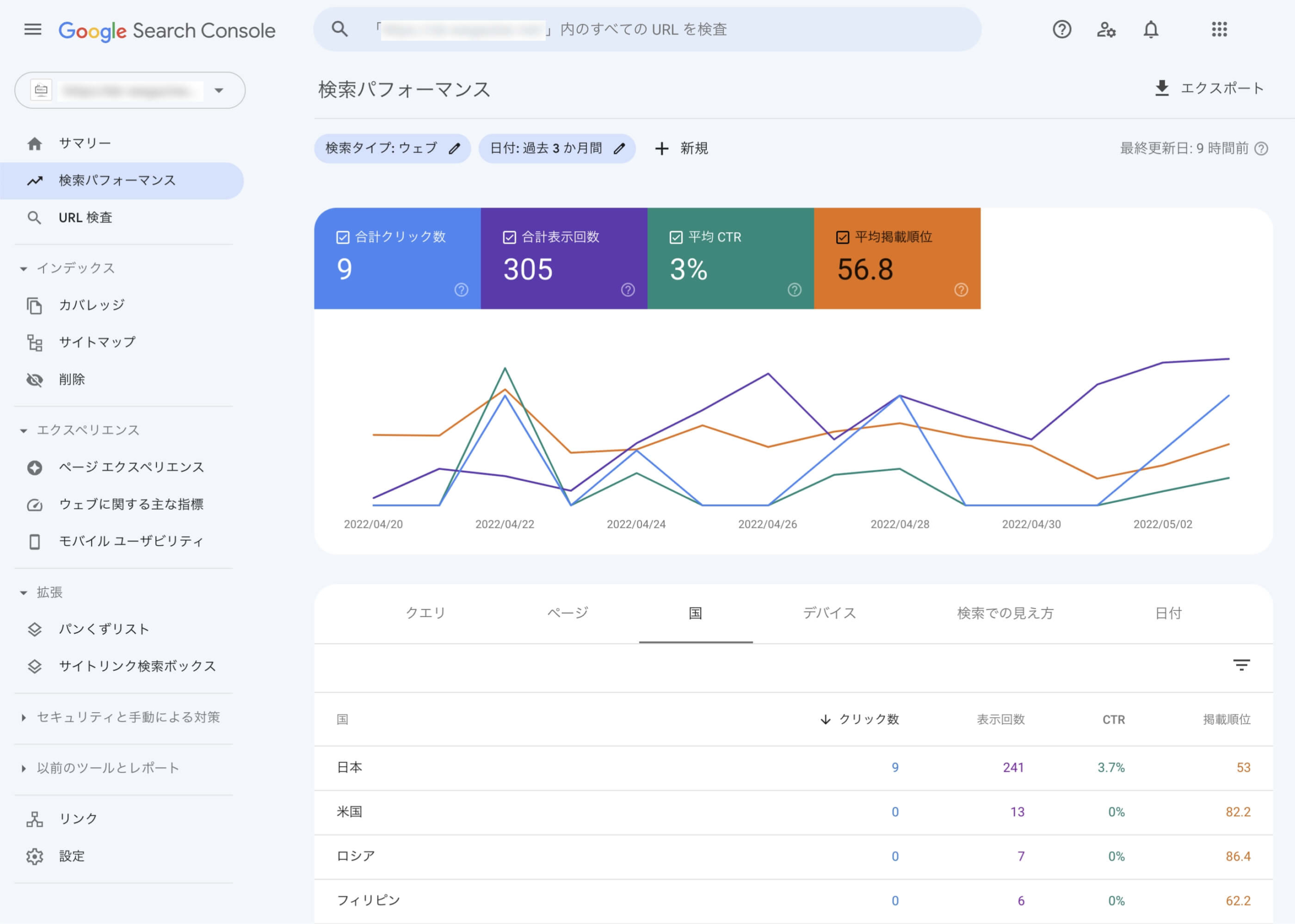Toggle 合計クリック数 checkbox
The image size is (1295, 924).
tap(342, 237)
